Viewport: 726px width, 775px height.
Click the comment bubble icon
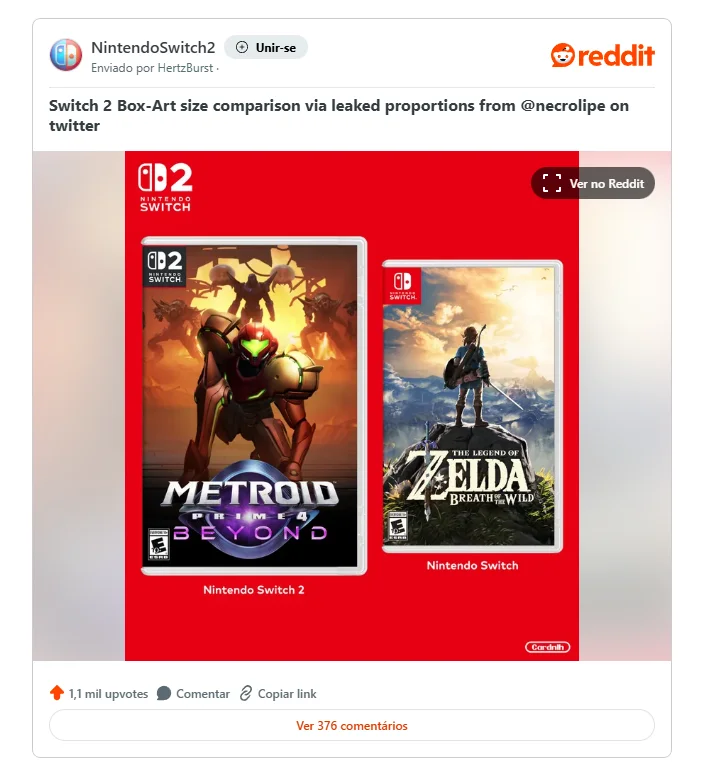coord(164,693)
